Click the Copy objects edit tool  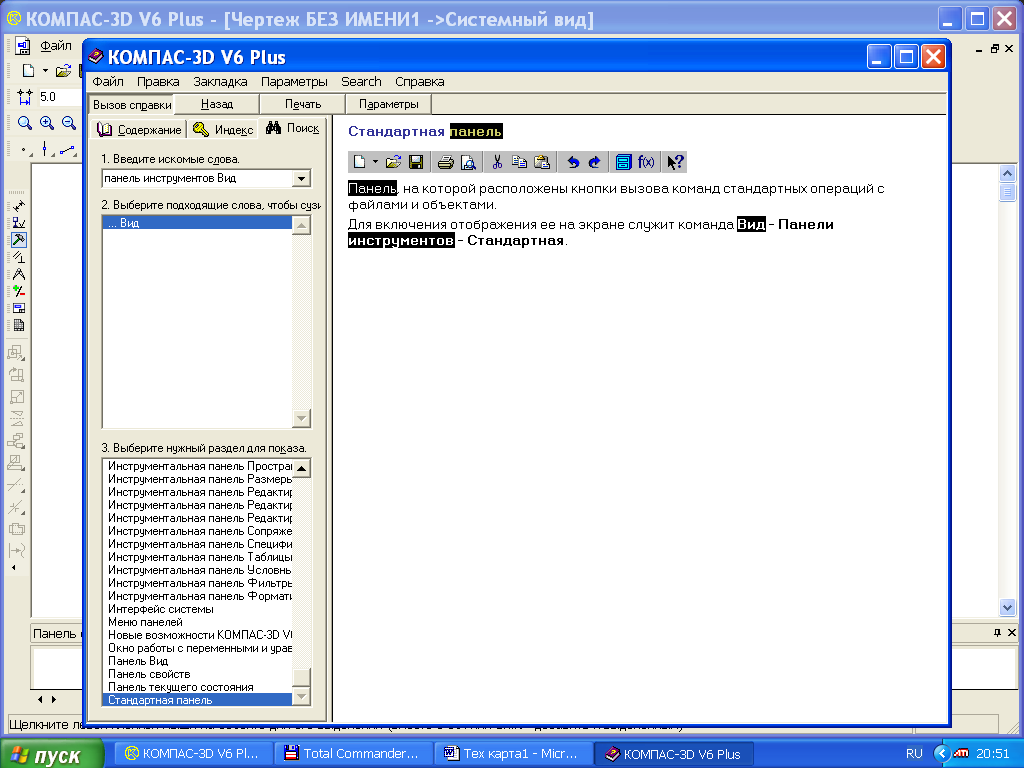[x=16, y=441]
